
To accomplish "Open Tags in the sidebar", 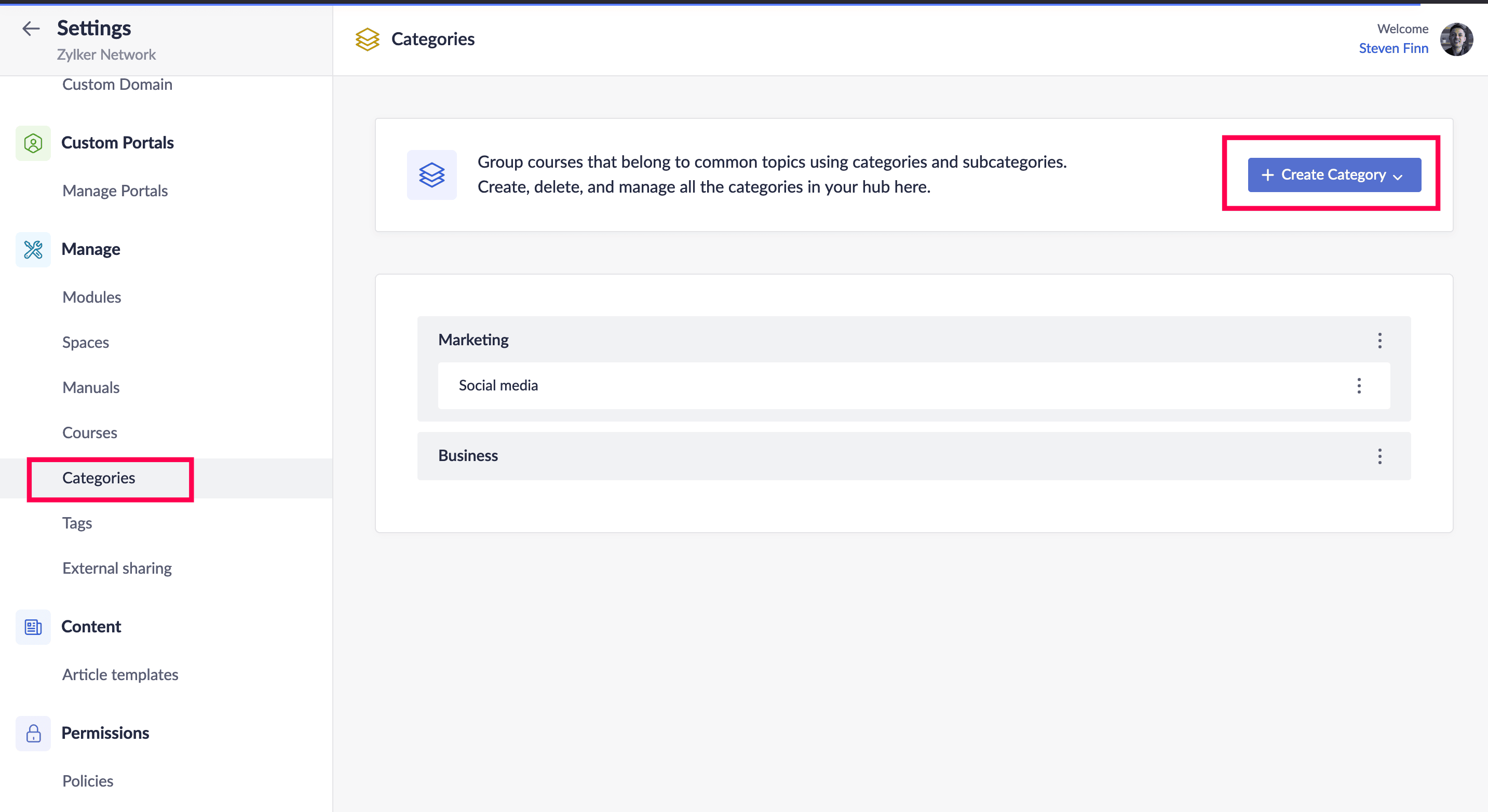I will [x=77, y=523].
